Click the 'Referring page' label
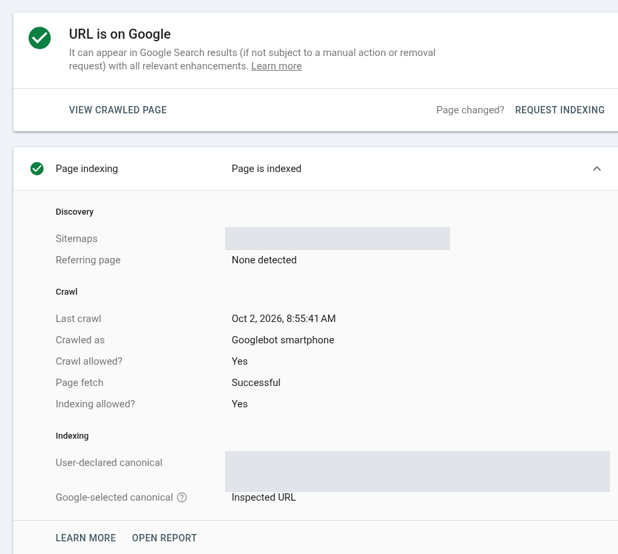This screenshot has width=618, height=554. click(x=88, y=260)
